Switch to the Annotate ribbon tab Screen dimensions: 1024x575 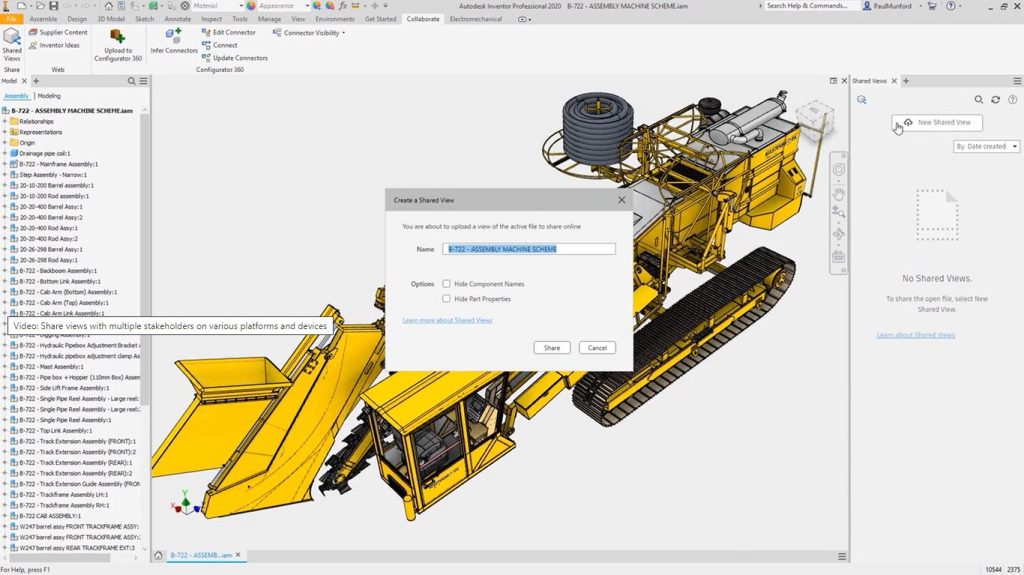tap(178, 19)
